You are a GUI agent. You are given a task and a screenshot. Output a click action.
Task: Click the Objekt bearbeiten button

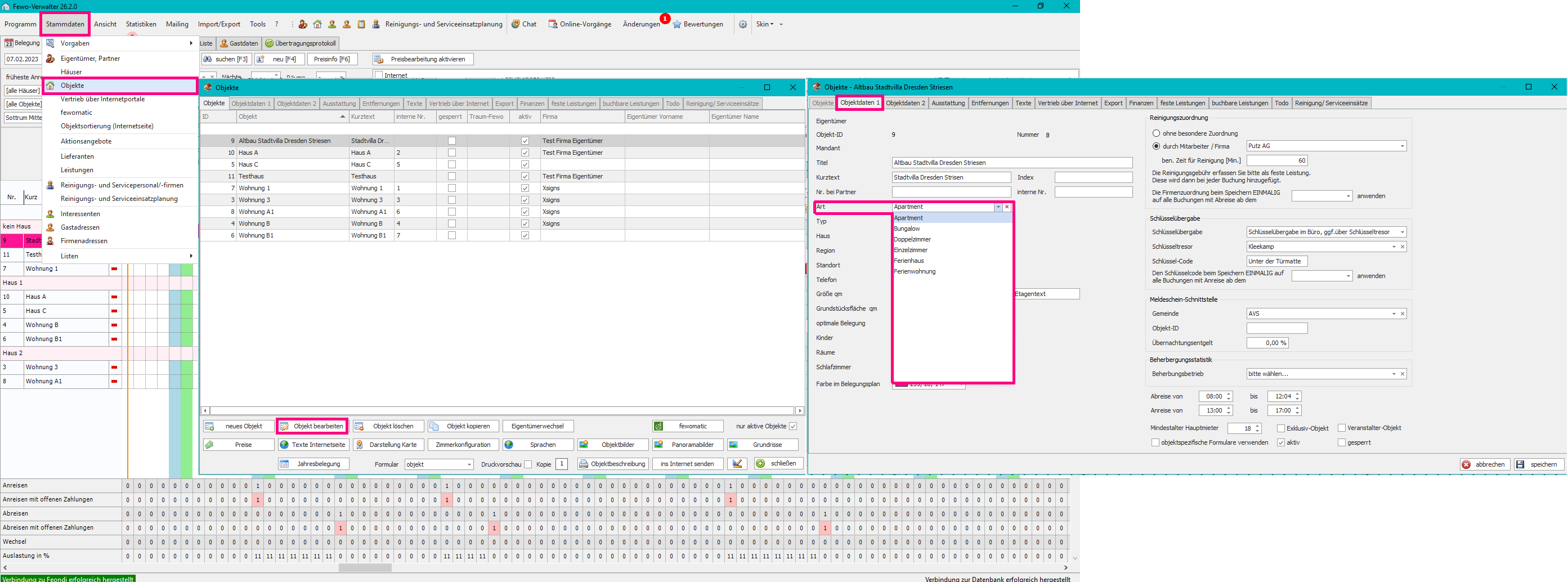coord(312,426)
